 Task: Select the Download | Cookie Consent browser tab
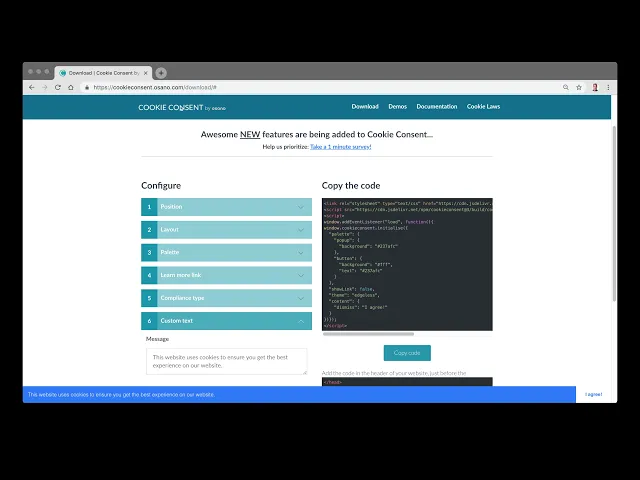pyautogui.click(x=103, y=73)
